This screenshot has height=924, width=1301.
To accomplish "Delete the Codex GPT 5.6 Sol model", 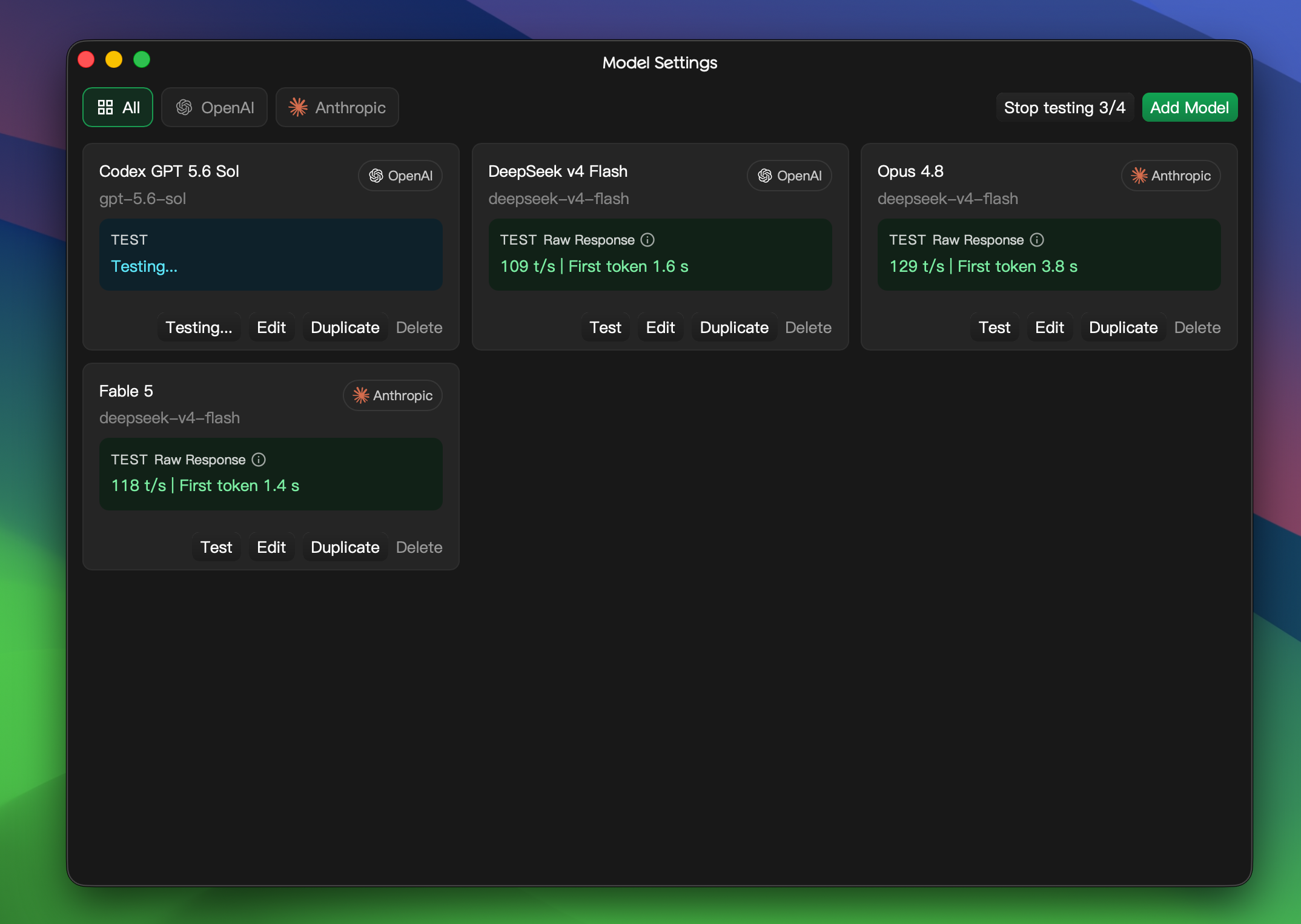I will [x=419, y=328].
